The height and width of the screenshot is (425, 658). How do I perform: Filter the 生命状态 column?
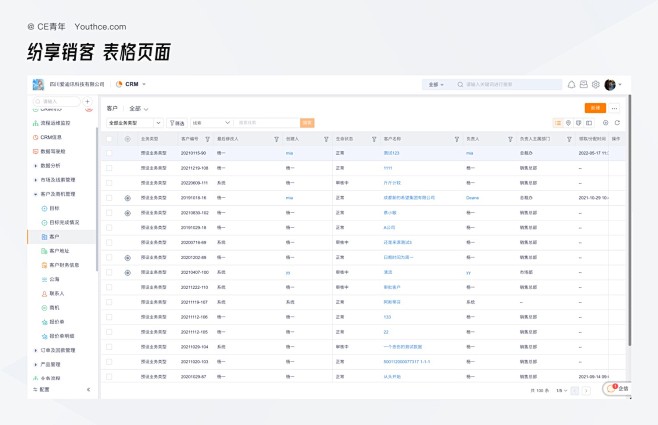[374, 139]
